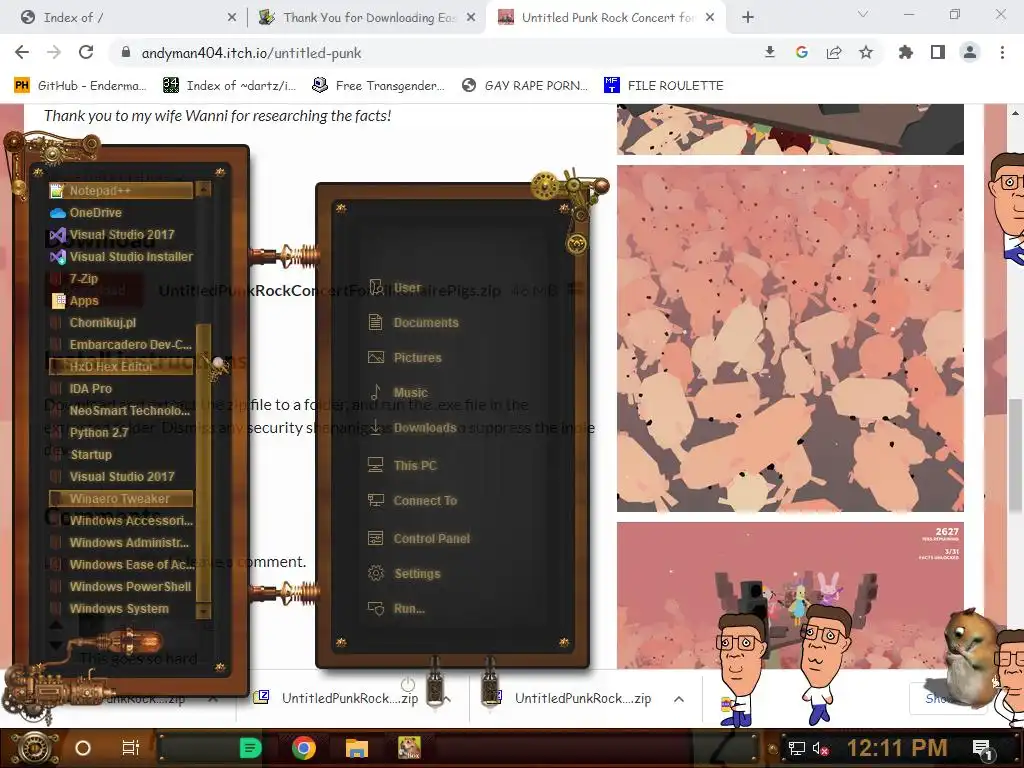Open Chrome from the taskbar

pos(304,748)
